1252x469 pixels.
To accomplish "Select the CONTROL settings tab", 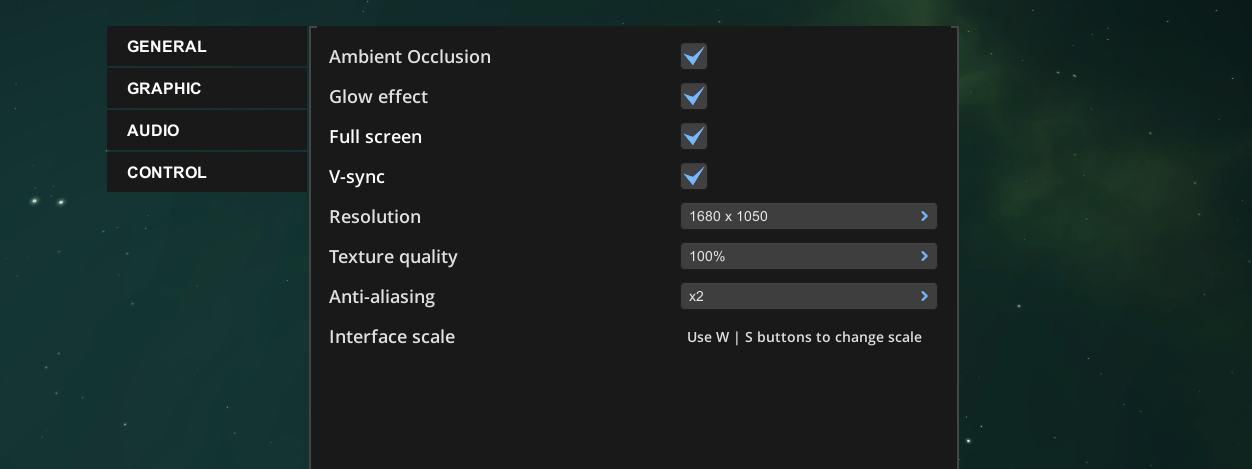I will click(167, 173).
